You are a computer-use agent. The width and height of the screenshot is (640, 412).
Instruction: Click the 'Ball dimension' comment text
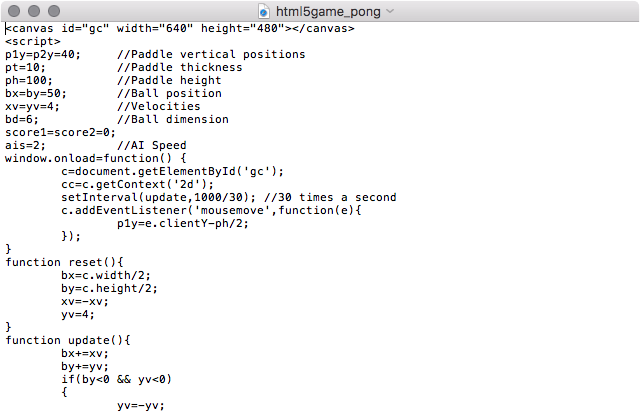(x=173, y=119)
